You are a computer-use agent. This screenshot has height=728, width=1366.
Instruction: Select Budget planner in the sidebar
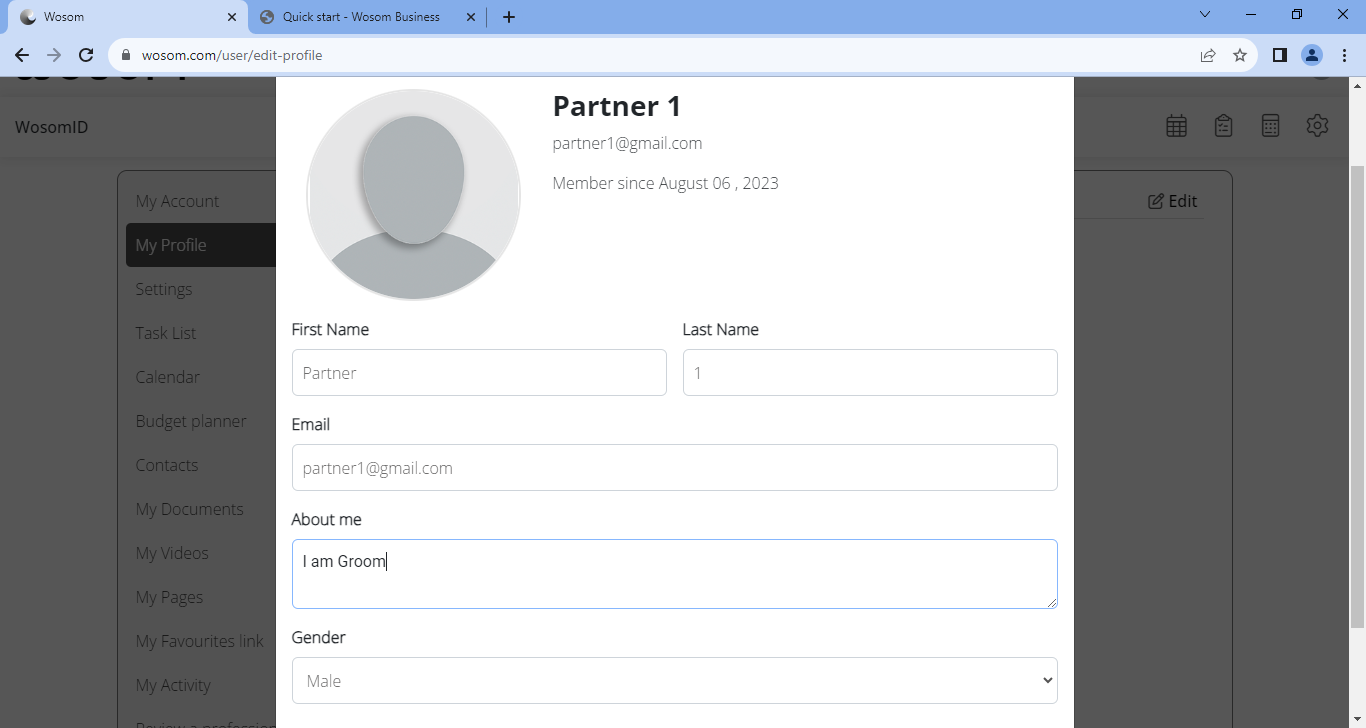pyautogui.click(x=191, y=420)
